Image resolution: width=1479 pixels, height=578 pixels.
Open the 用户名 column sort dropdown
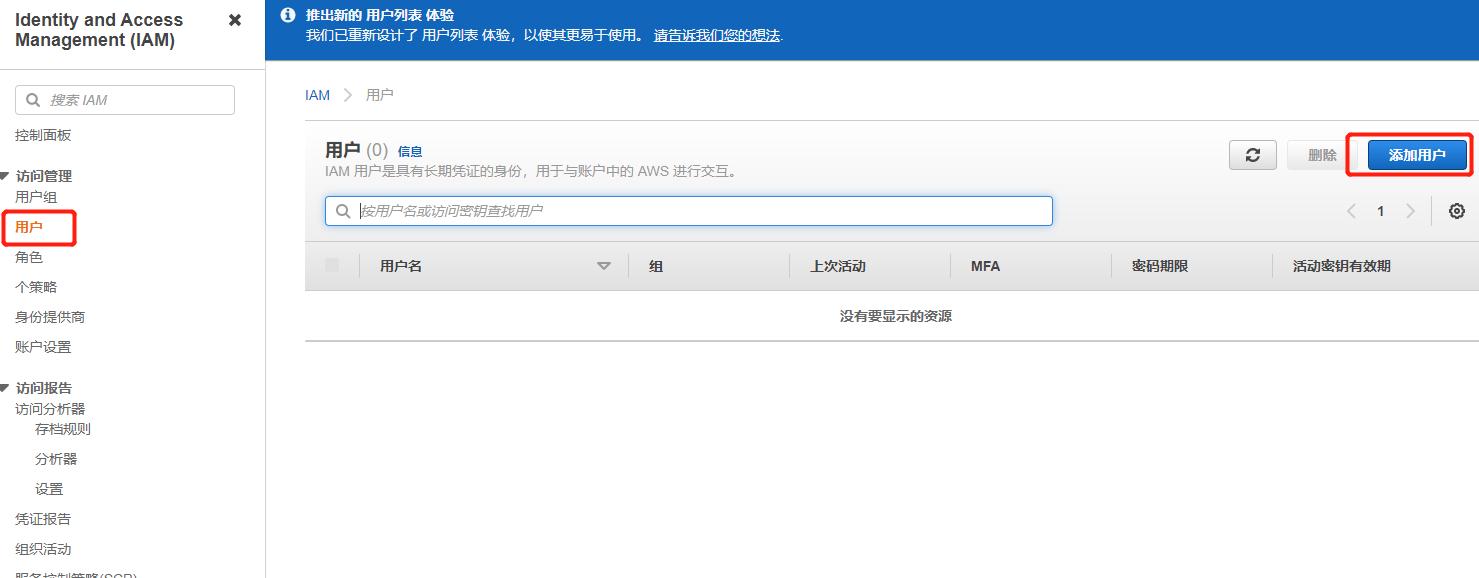pos(604,266)
